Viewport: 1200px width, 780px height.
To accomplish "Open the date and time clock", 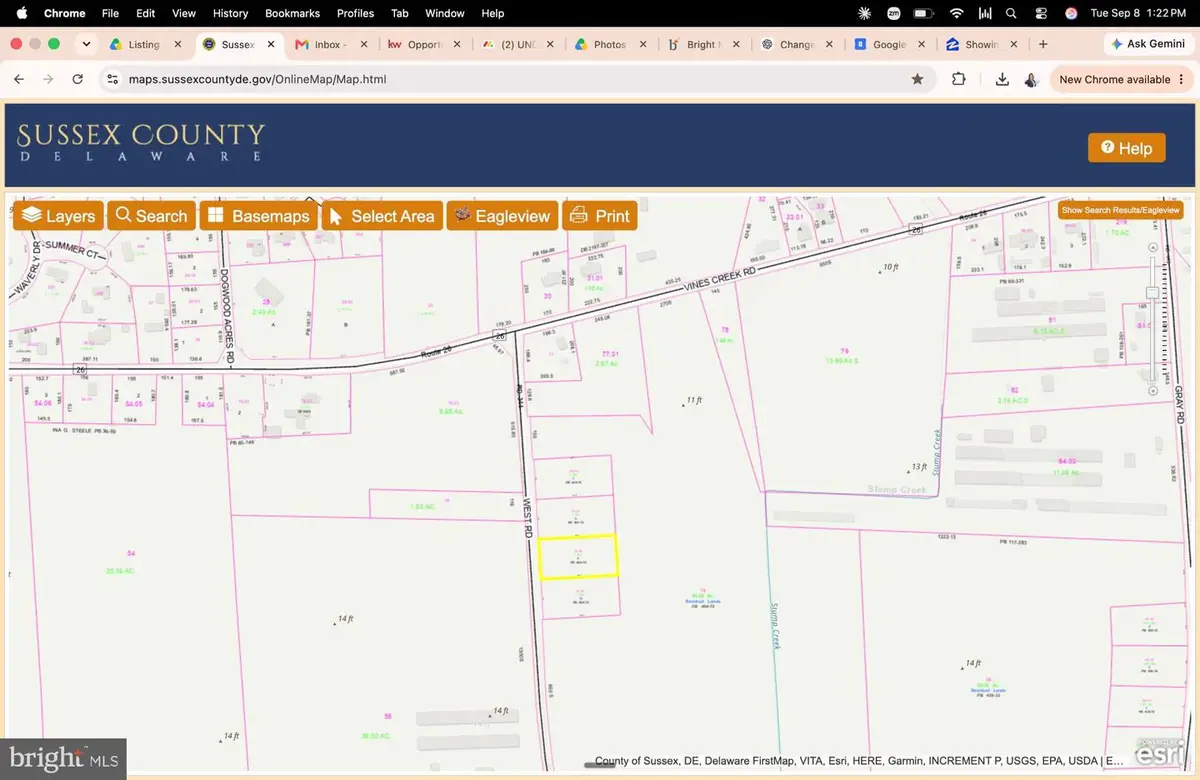I will (1140, 13).
